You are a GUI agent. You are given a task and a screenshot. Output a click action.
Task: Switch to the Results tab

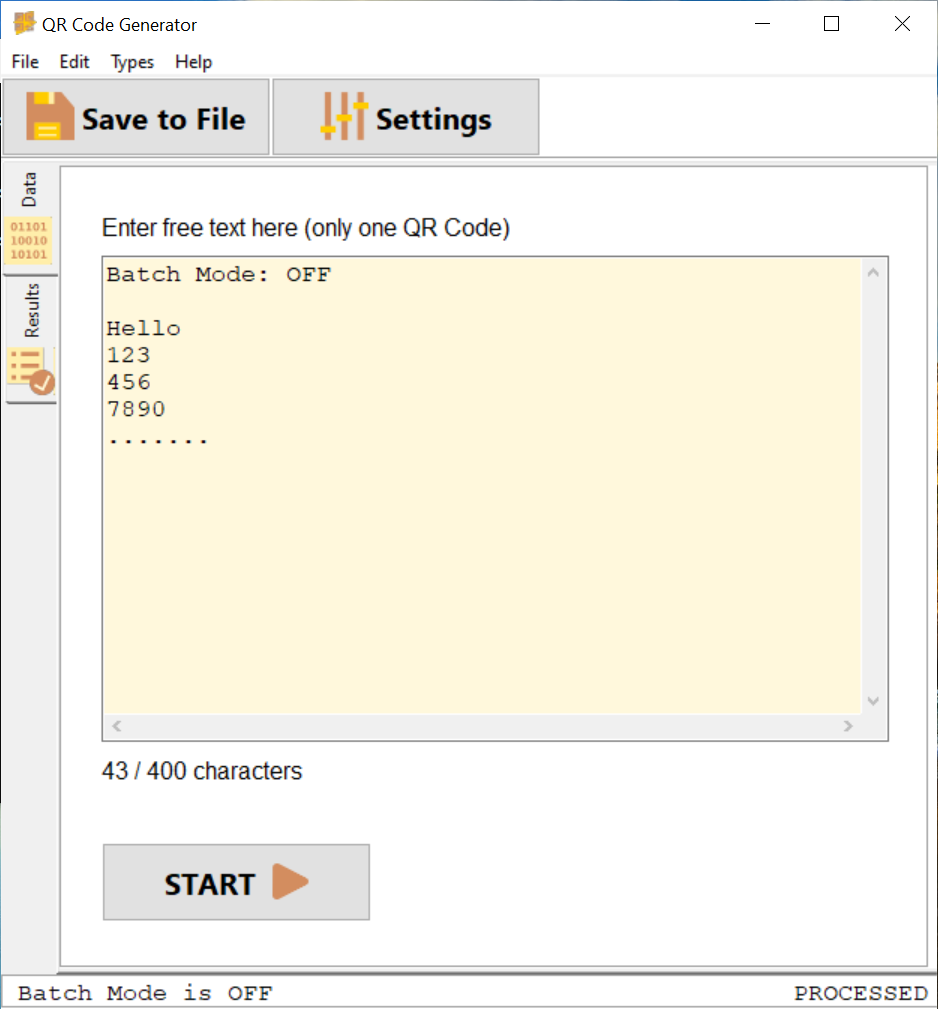[x=31, y=310]
